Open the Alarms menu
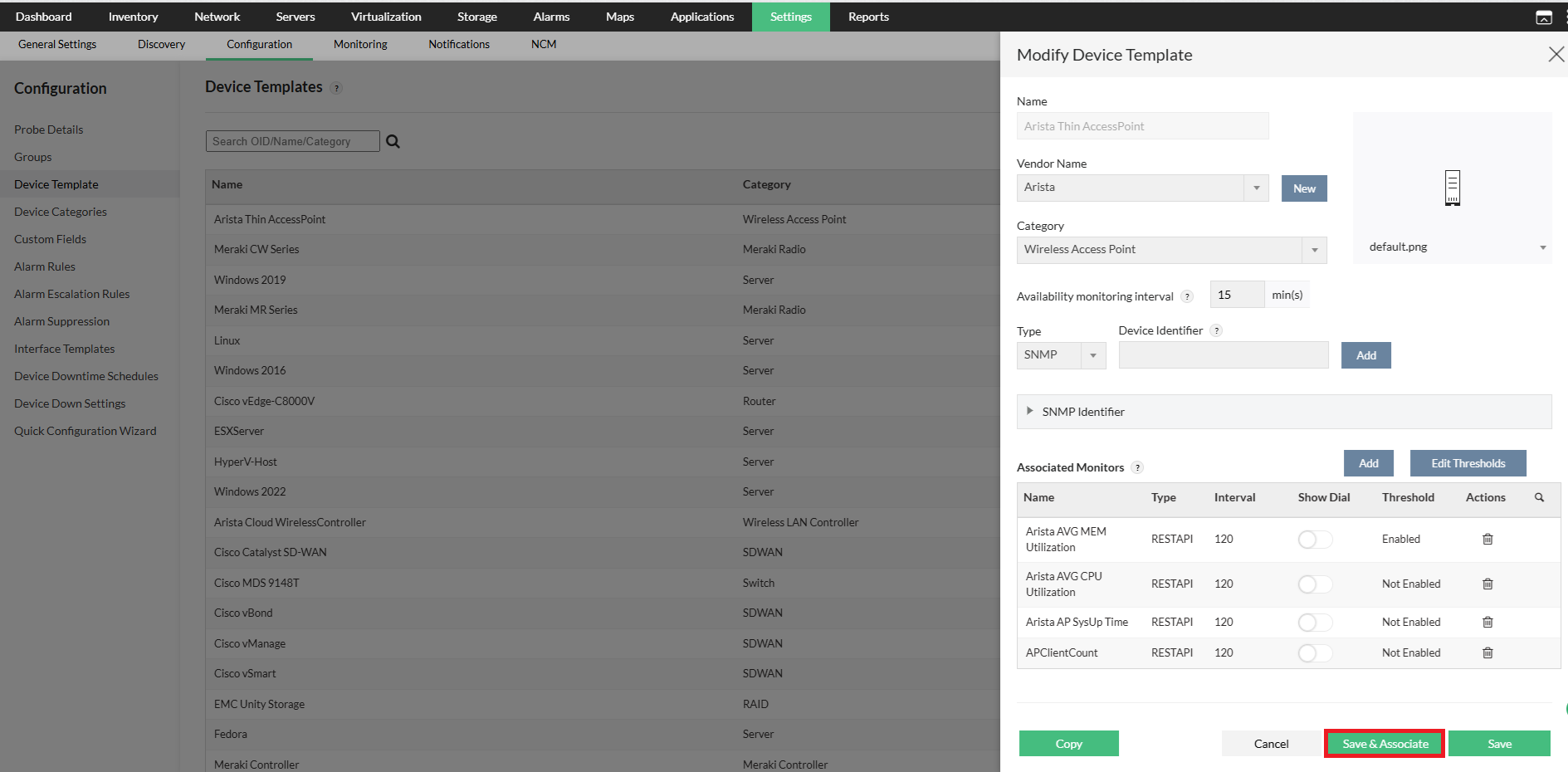Image resolution: width=1568 pixels, height=772 pixels. tap(551, 17)
